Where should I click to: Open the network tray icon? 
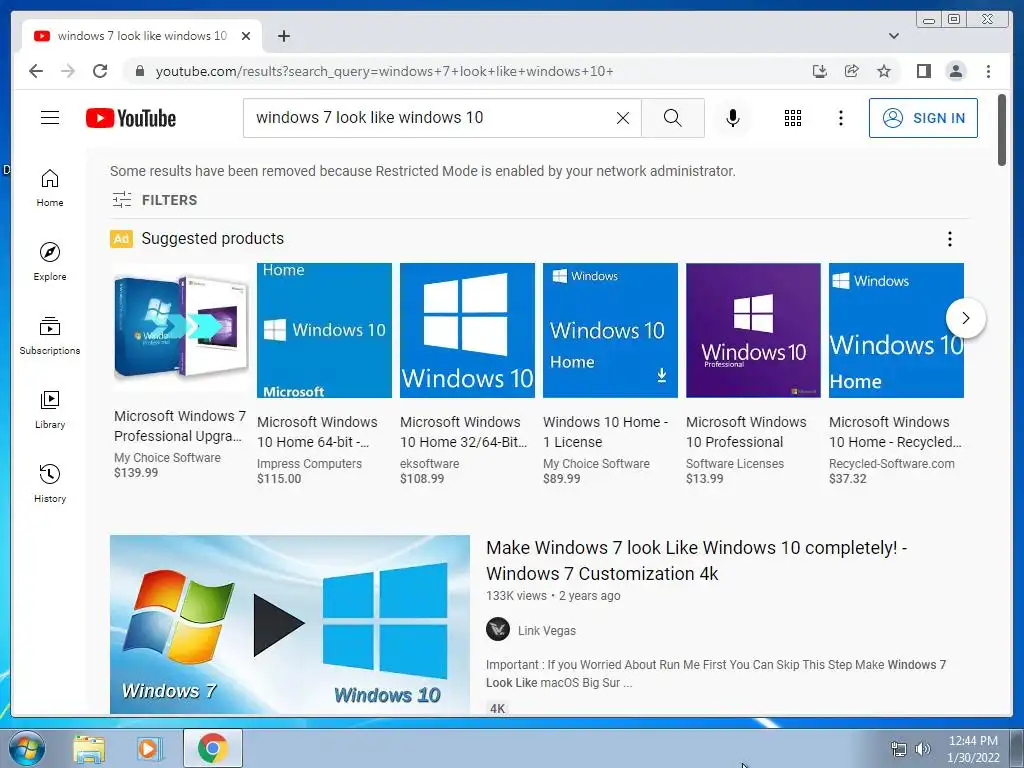pyautogui.click(x=899, y=749)
